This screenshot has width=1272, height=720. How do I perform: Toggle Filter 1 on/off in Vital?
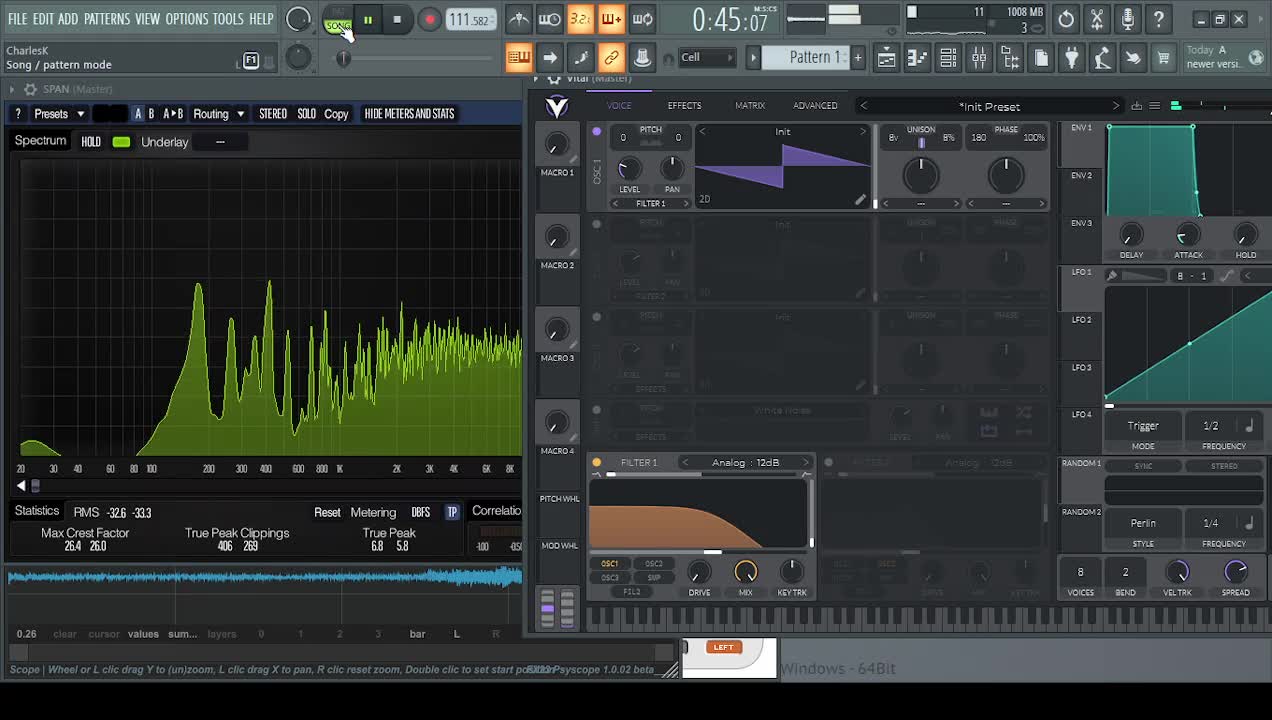pos(597,462)
